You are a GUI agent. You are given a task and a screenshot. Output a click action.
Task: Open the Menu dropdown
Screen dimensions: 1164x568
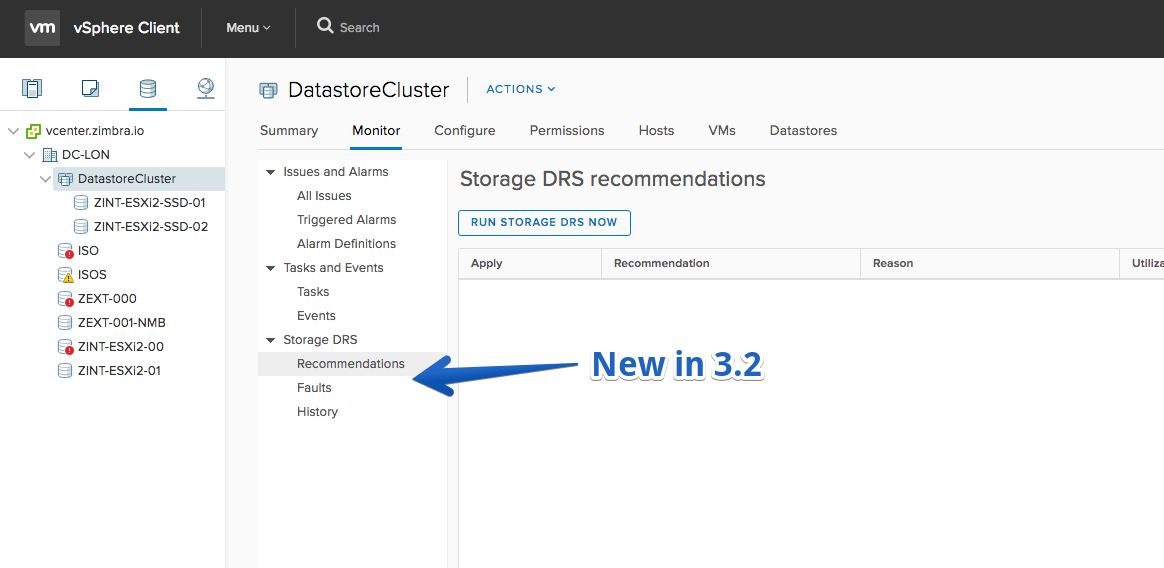point(248,27)
